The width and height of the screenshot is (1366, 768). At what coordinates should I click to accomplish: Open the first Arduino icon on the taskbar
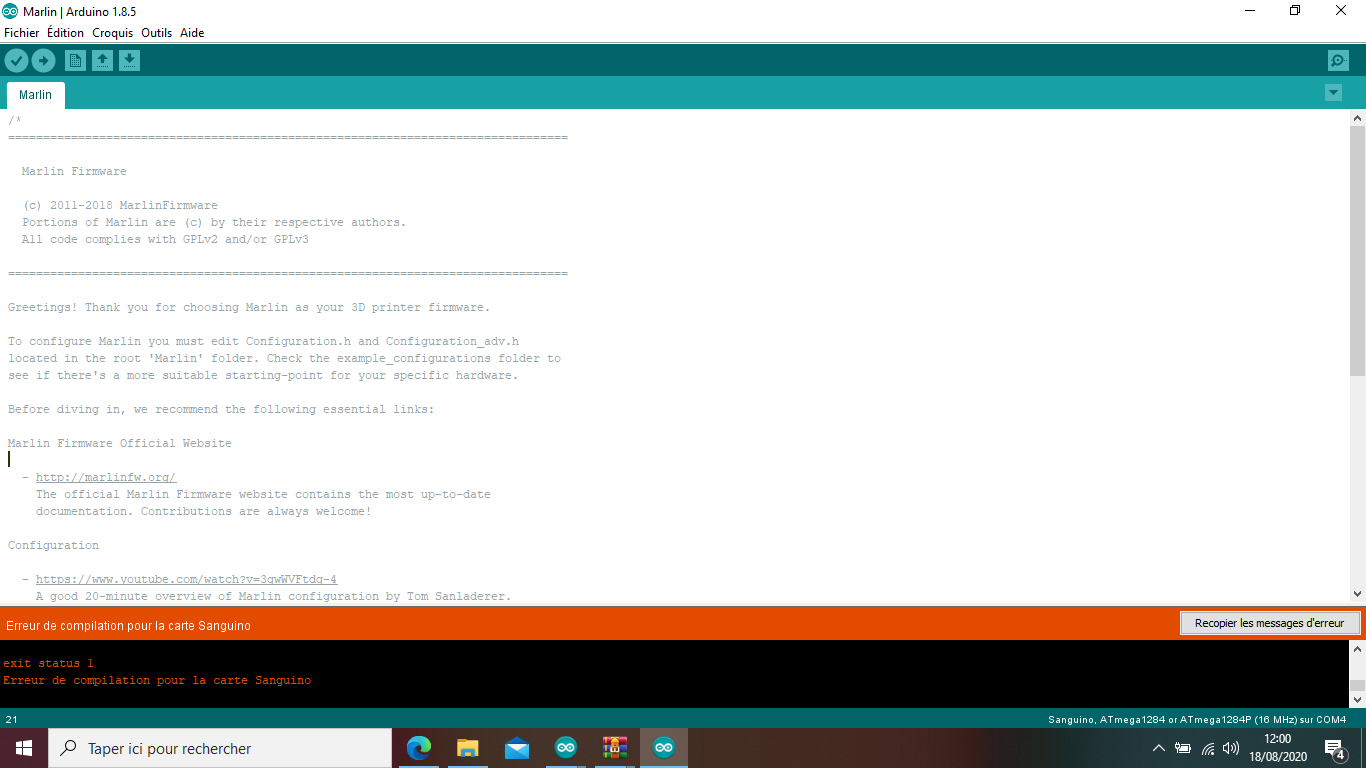pyautogui.click(x=566, y=748)
